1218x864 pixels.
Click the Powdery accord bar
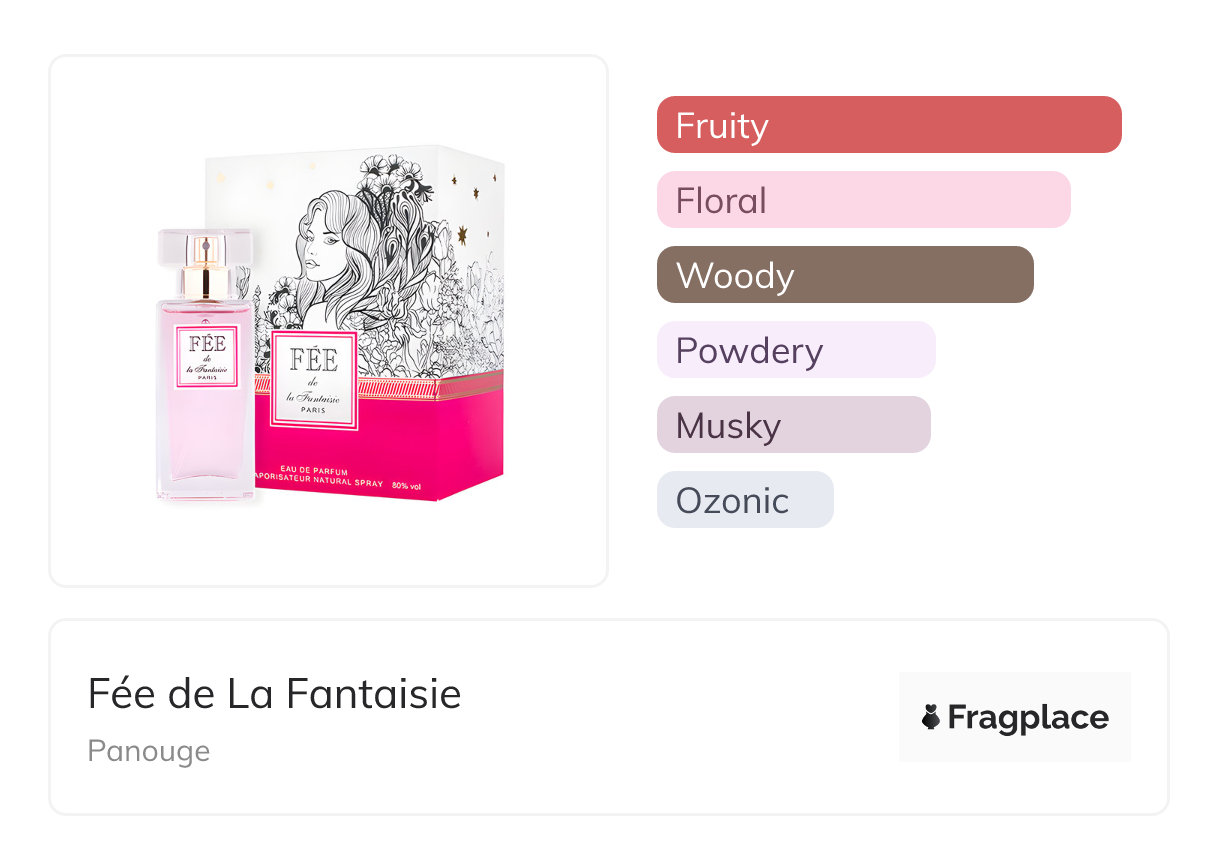(x=795, y=350)
